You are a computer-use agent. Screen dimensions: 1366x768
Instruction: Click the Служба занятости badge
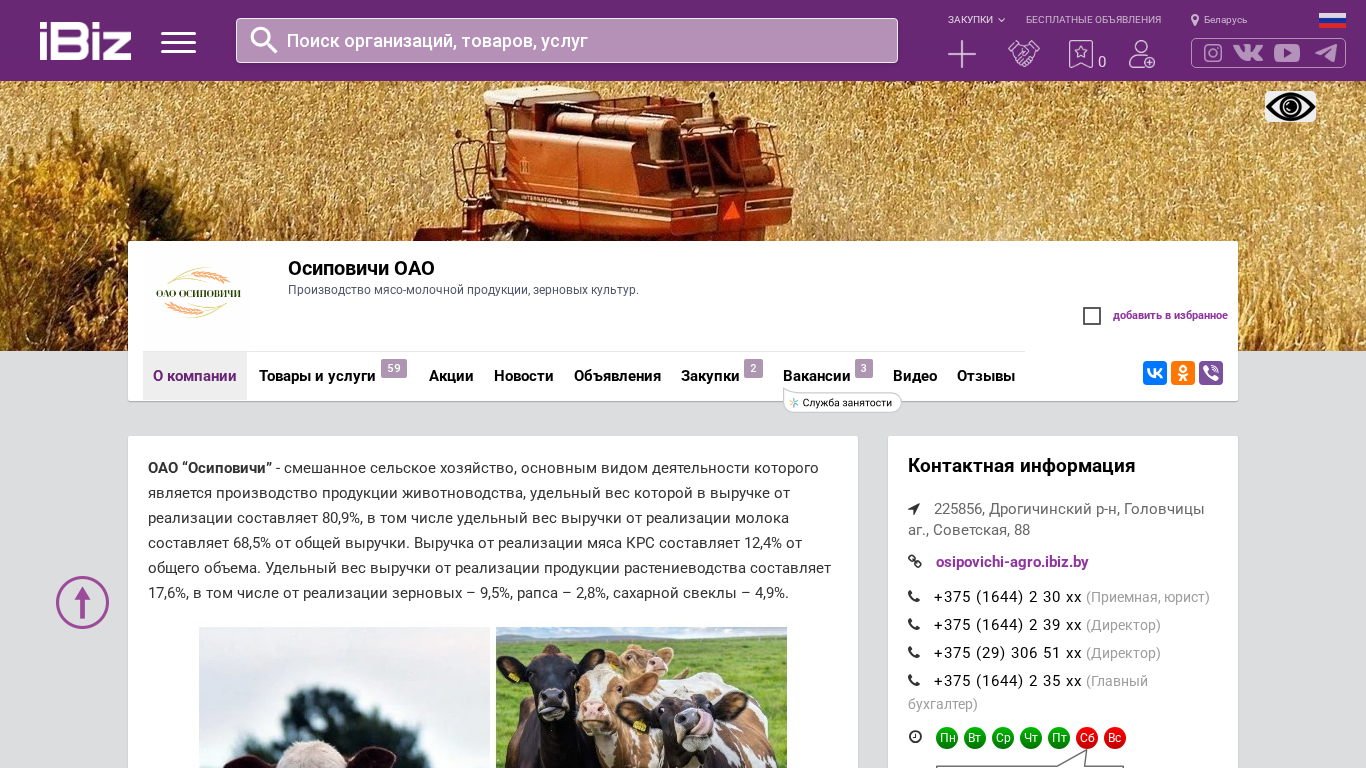coord(842,402)
